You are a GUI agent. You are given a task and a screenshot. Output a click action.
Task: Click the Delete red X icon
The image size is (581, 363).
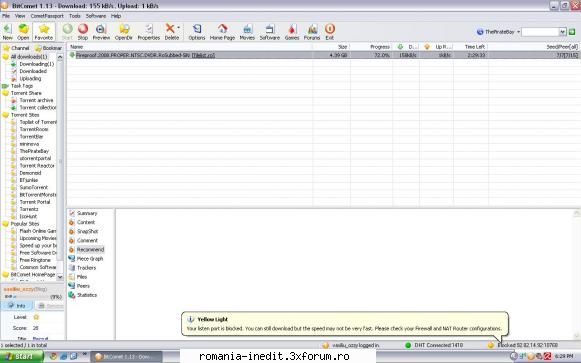click(170, 28)
